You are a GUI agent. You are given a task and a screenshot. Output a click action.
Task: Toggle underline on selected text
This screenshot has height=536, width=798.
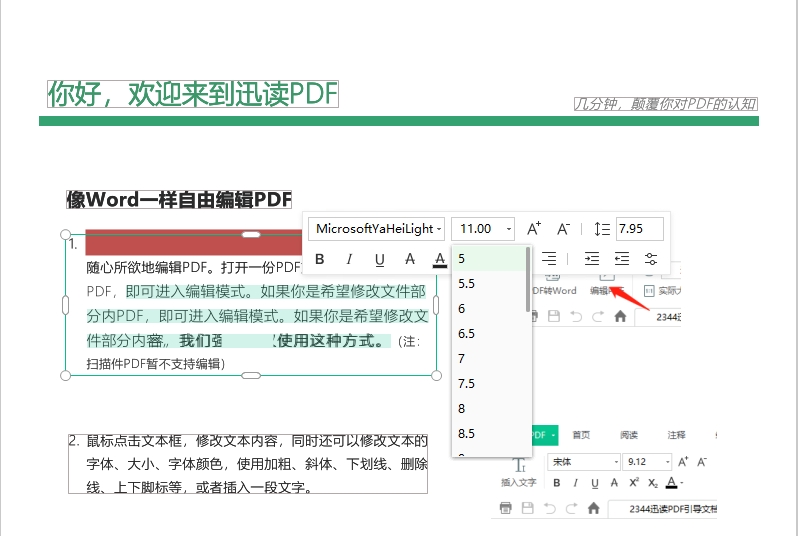coord(379,260)
